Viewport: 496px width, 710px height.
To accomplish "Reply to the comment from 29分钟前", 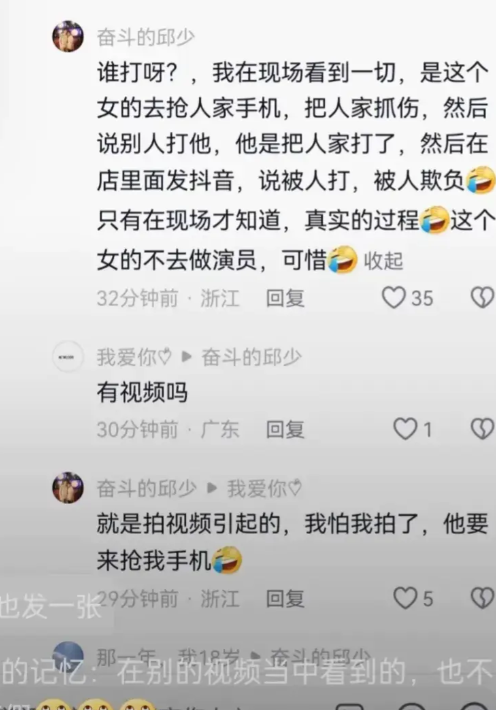I will (285, 599).
